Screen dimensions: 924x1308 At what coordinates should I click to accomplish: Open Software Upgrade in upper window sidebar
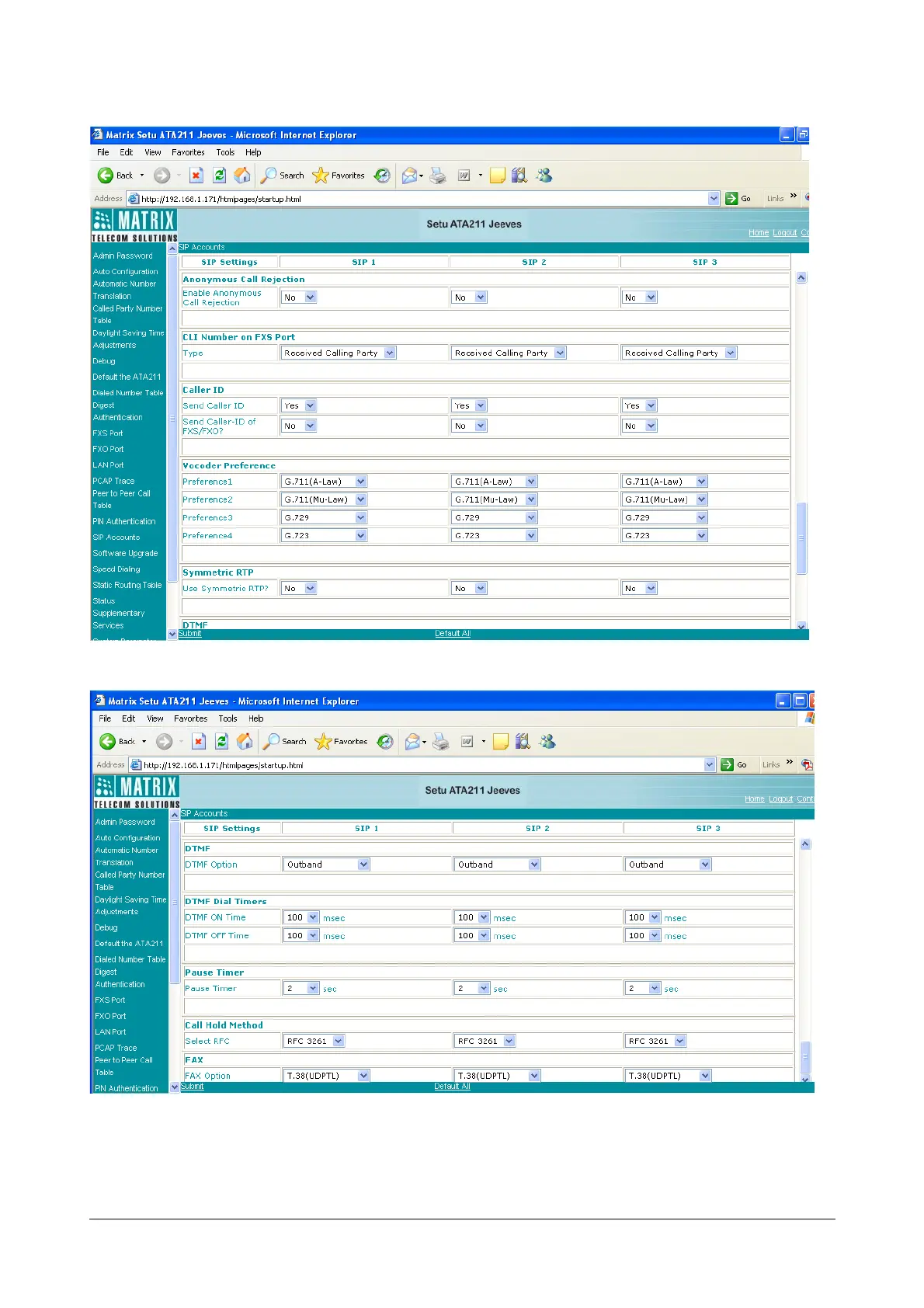tap(125, 554)
